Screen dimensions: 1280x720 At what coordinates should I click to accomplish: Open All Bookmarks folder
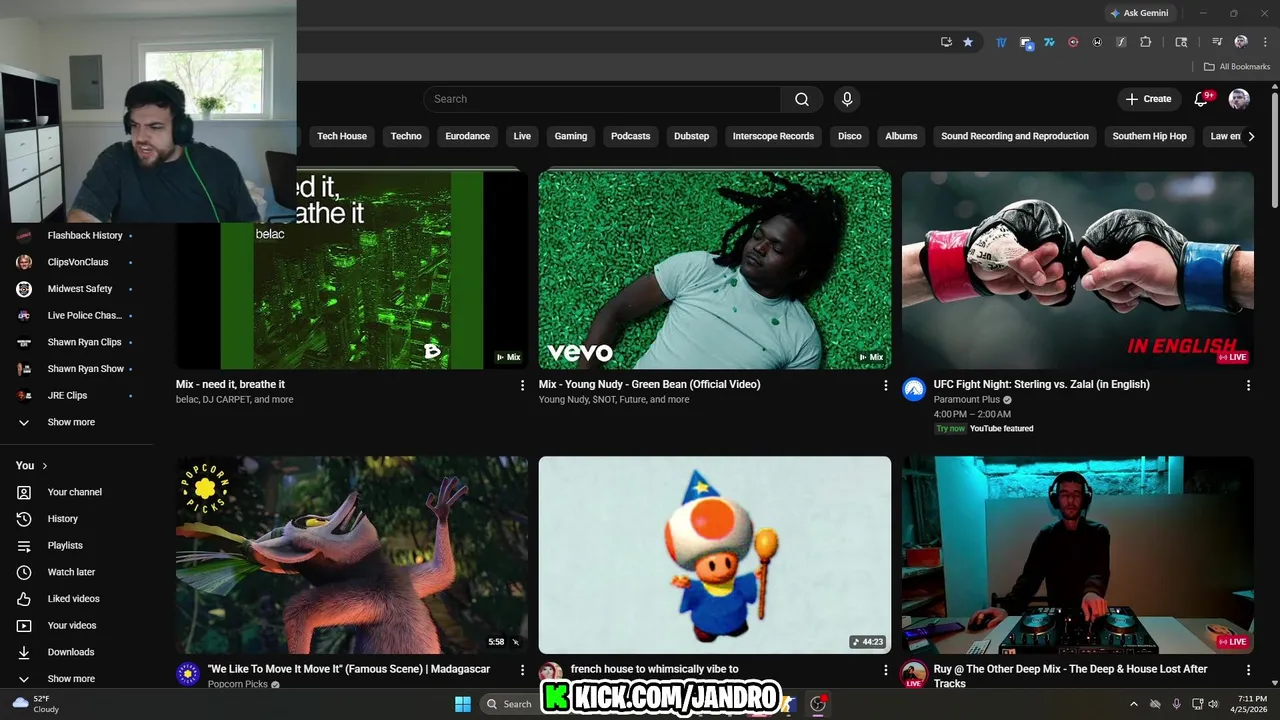tap(1237, 67)
